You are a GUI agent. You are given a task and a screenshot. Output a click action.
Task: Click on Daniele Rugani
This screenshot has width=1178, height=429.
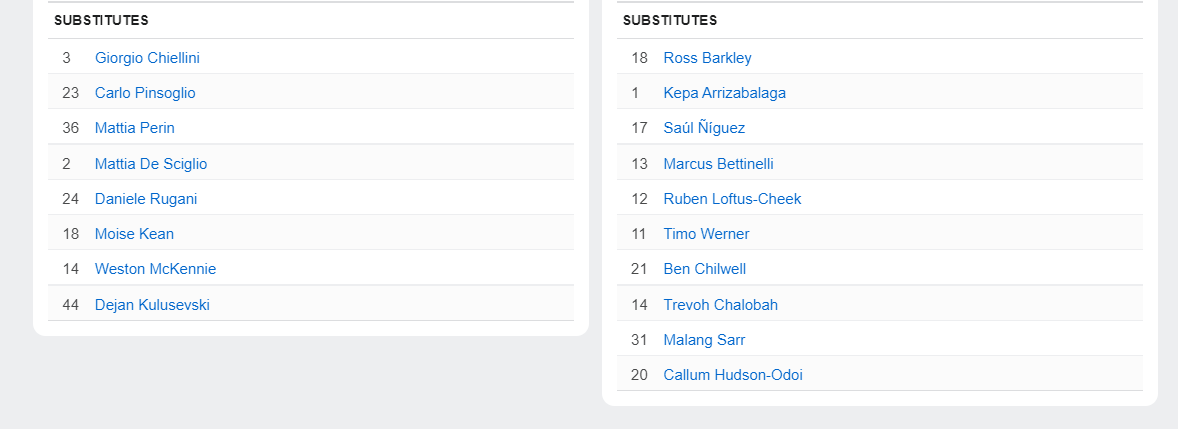point(146,199)
